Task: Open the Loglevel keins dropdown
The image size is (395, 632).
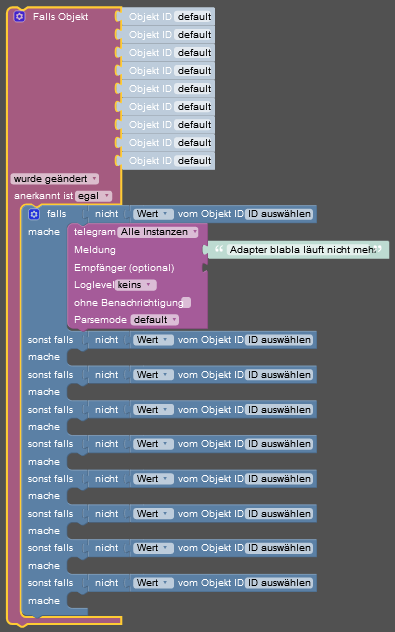Action: tap(135, 285)
